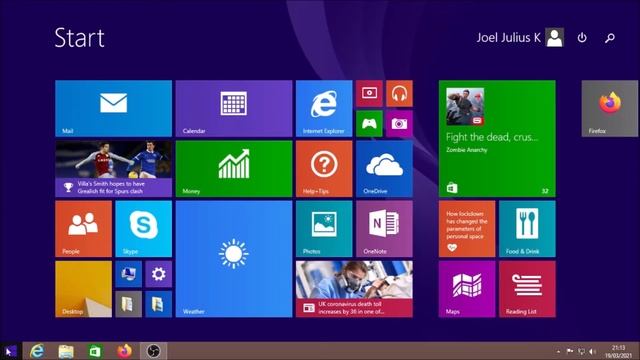Click the power options button

pyautogui.click(x=582, y=38)
